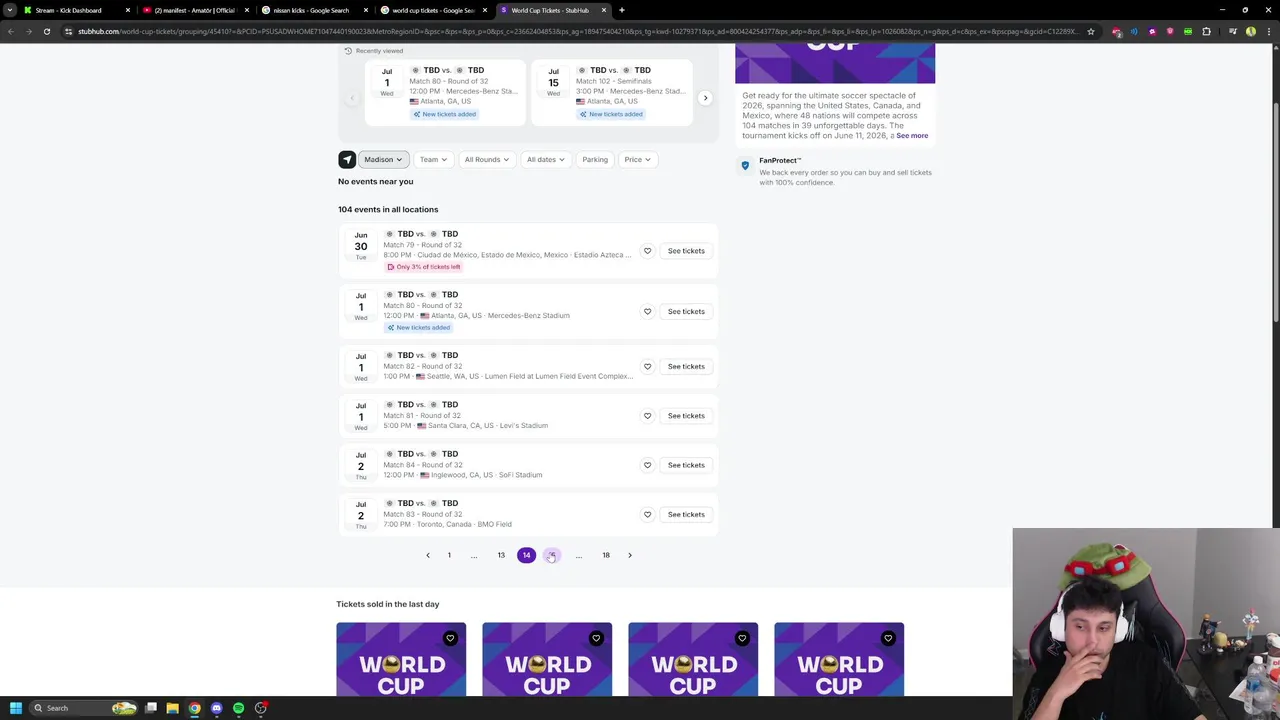
Task: Open the browser extensions puzzle icon
Action: (1206, 31)
